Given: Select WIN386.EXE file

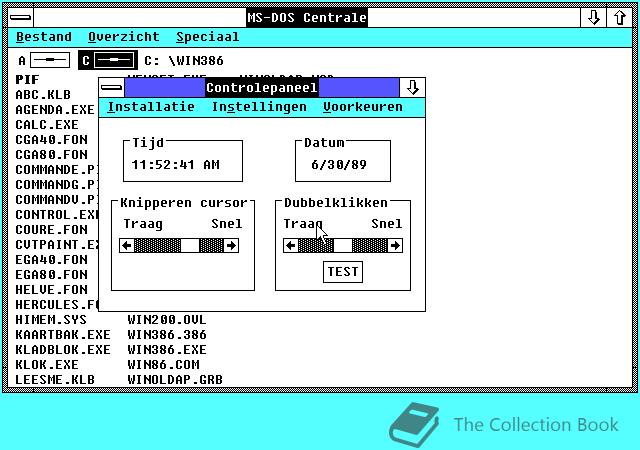Looking at the screenshot, I should coord(167,350).
